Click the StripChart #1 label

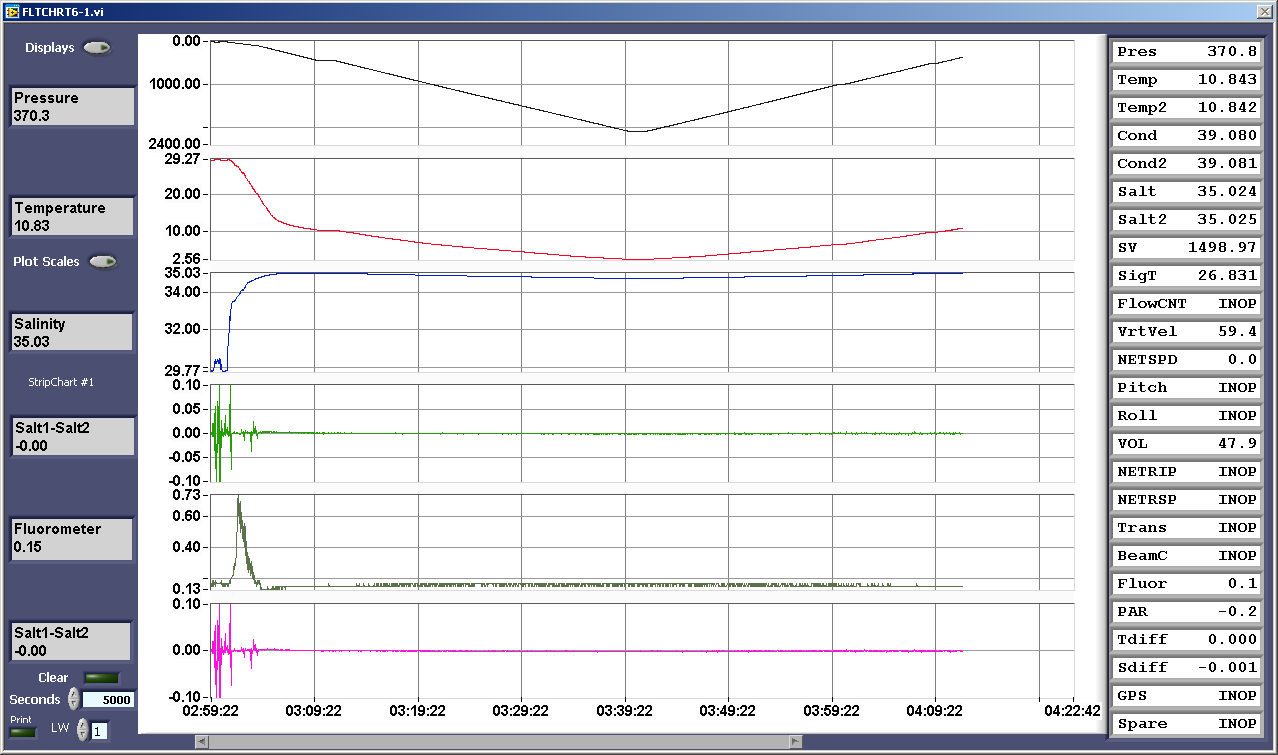[62, 381]
